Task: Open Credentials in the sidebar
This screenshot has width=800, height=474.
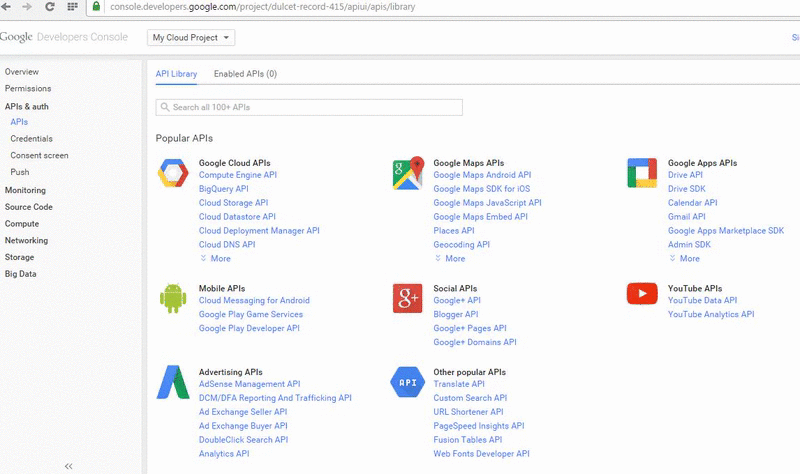Action: pos(32,139)
